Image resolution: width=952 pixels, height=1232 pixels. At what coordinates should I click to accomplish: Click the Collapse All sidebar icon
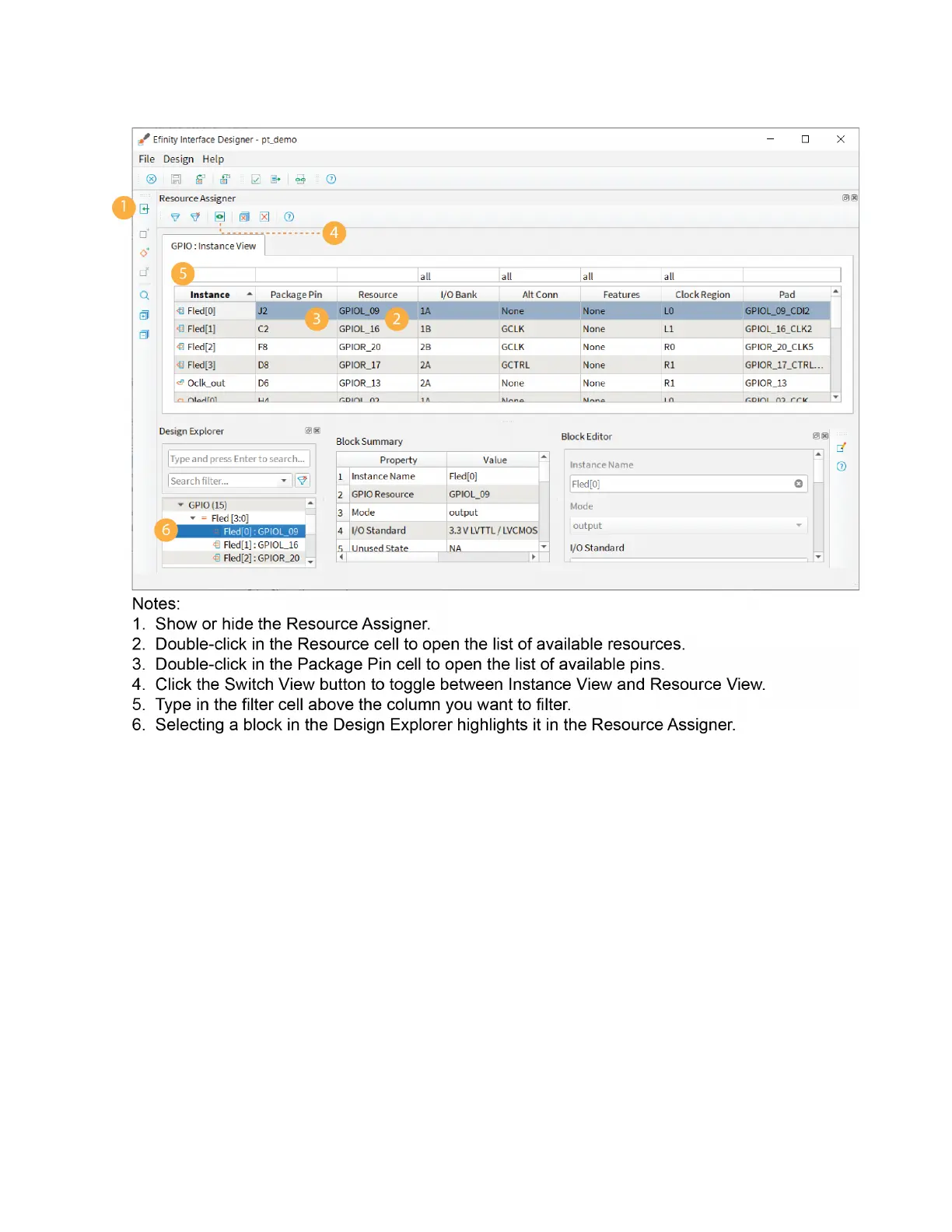(x=144, y=334)
